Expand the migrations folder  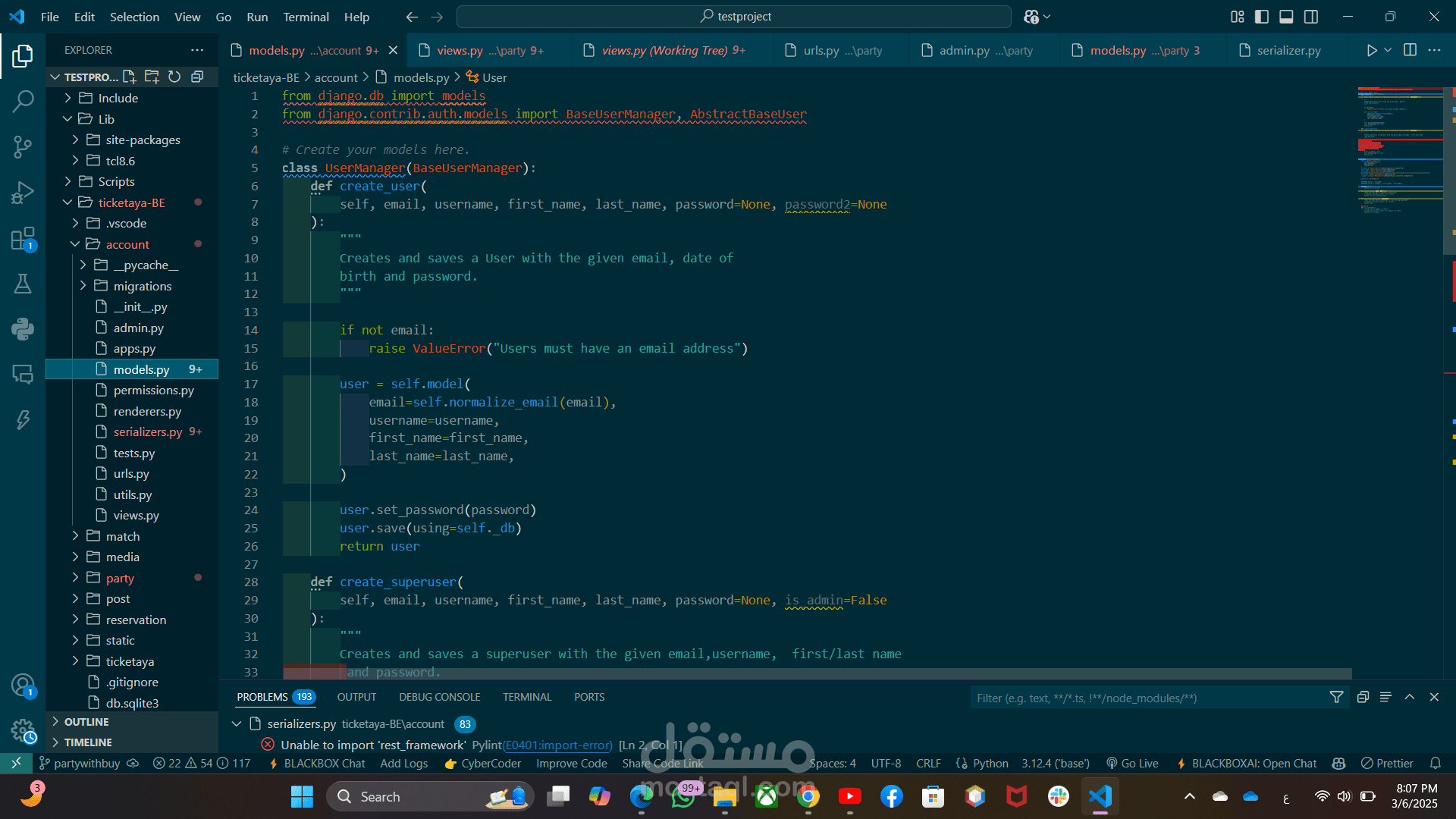click(x=143, y=286)
